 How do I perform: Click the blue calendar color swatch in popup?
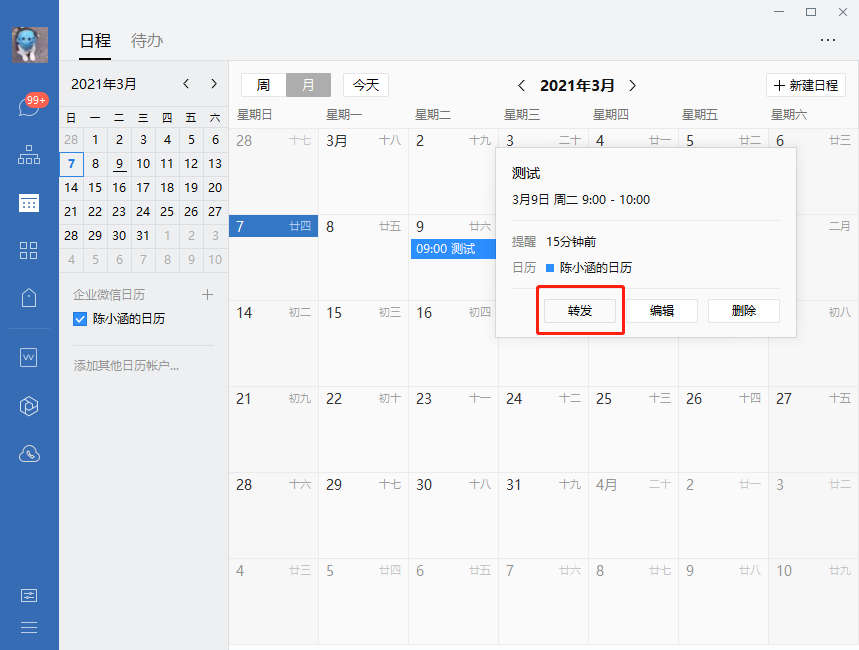(550, 268)
